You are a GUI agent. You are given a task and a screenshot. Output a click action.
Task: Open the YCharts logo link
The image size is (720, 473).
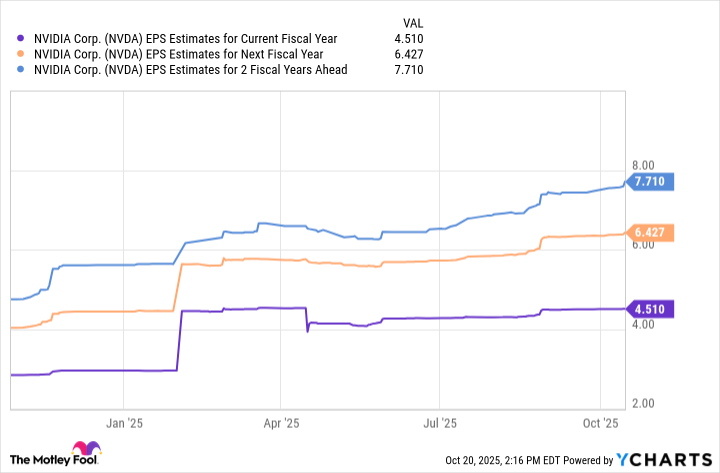666,458
